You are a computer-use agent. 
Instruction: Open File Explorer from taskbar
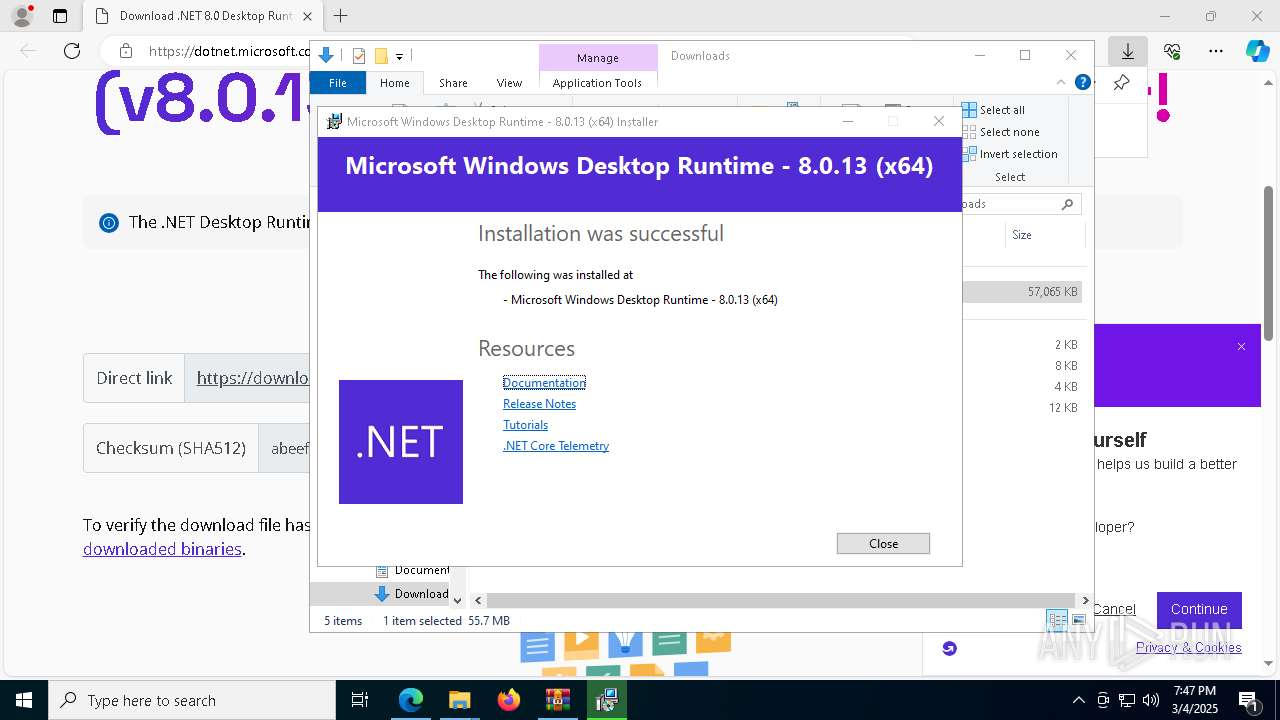click(x=459, y=700)
